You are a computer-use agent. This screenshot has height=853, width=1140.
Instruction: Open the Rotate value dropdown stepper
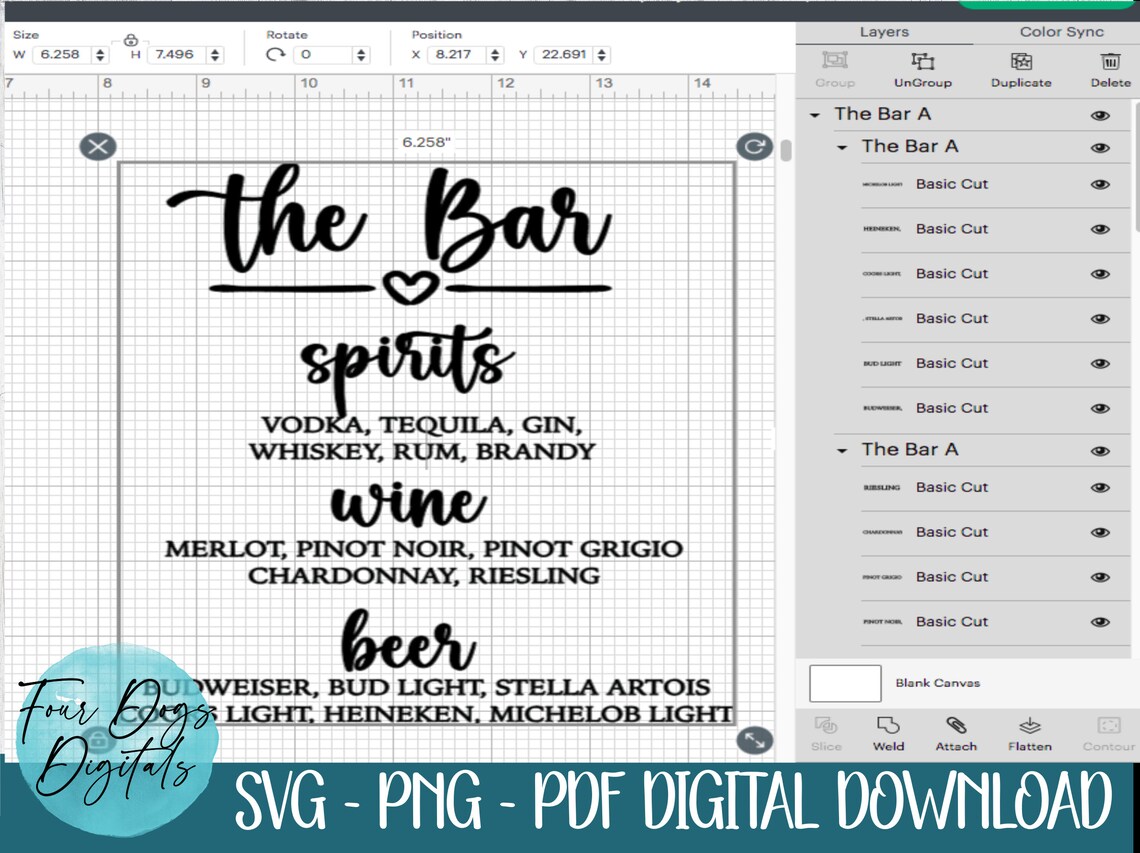(361, 54)
